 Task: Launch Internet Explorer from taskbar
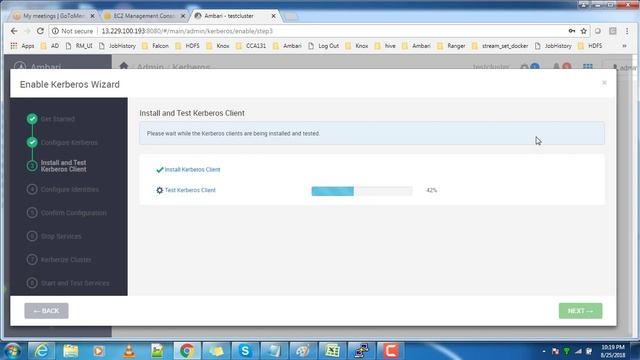click(x=41, y=351)
